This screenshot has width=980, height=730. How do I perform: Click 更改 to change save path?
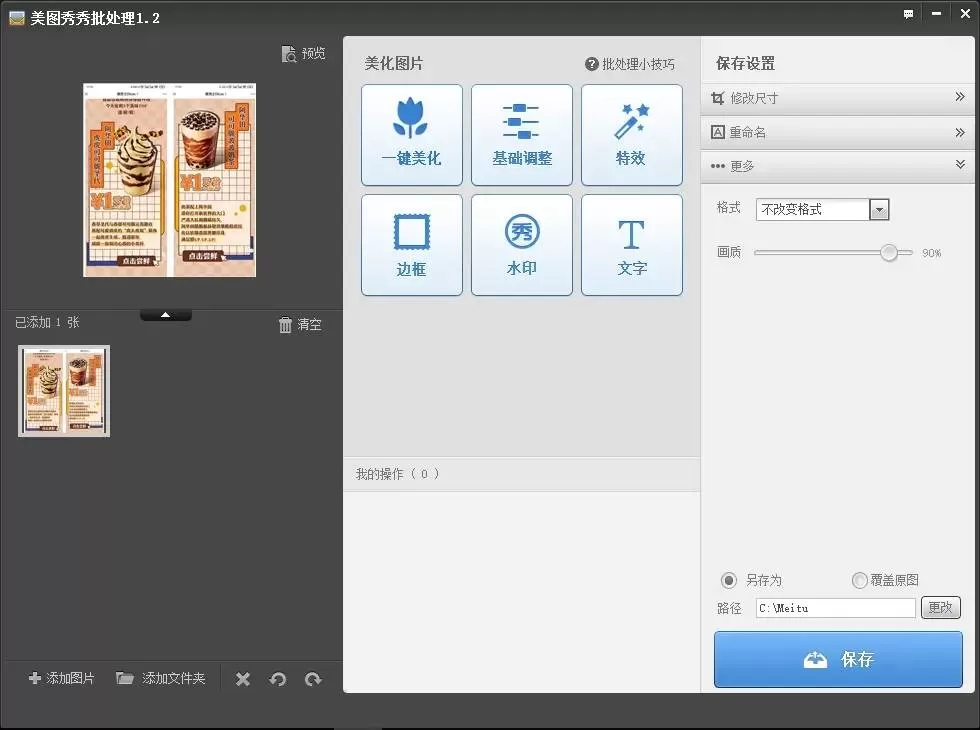tap(941, 607)
